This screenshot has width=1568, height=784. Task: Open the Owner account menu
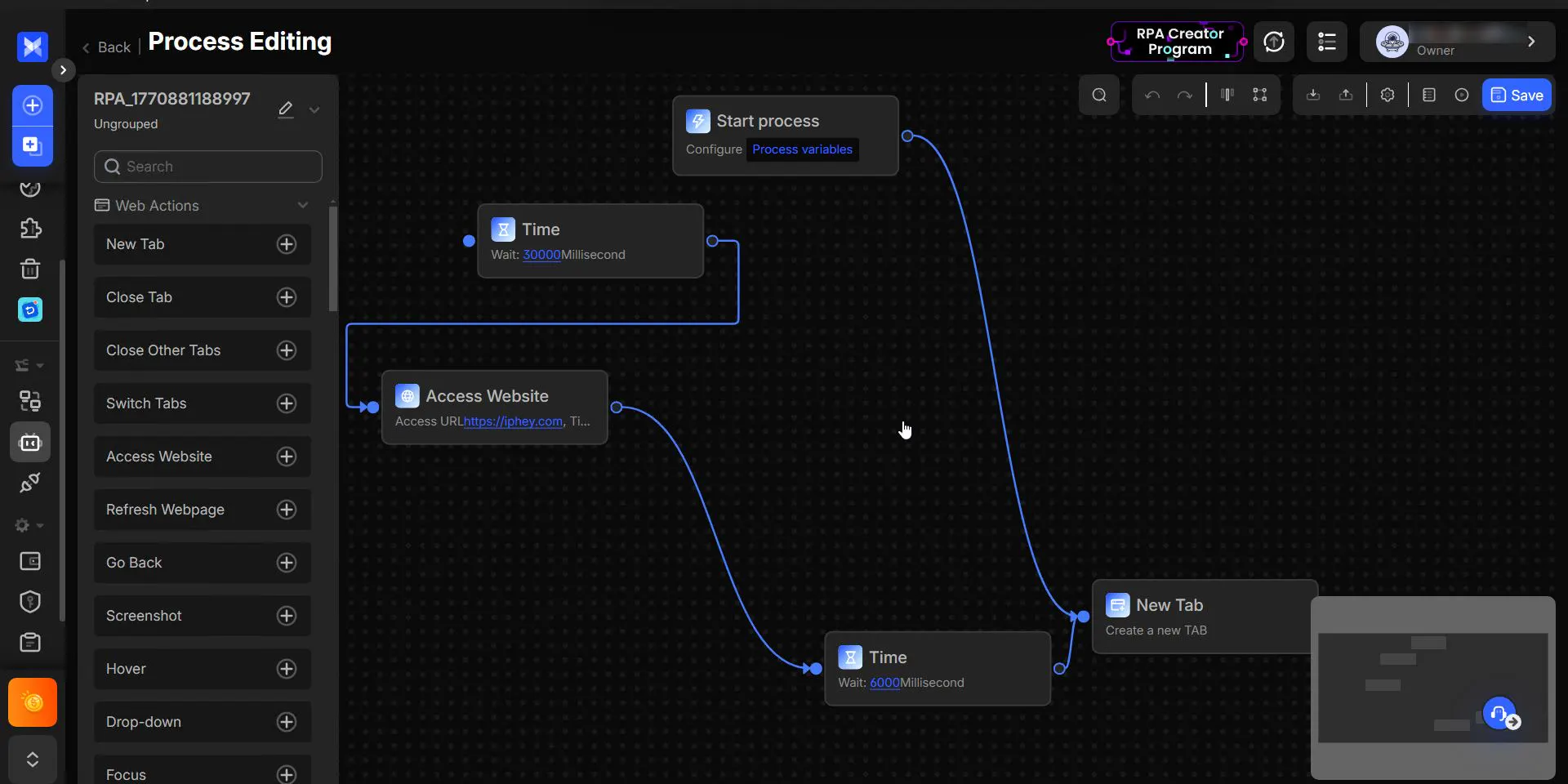1457,42
